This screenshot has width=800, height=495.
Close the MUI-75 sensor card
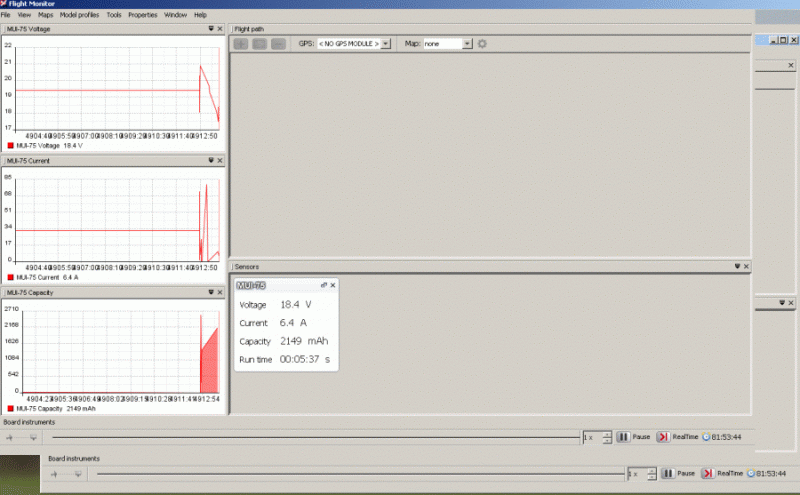point(333,285)
